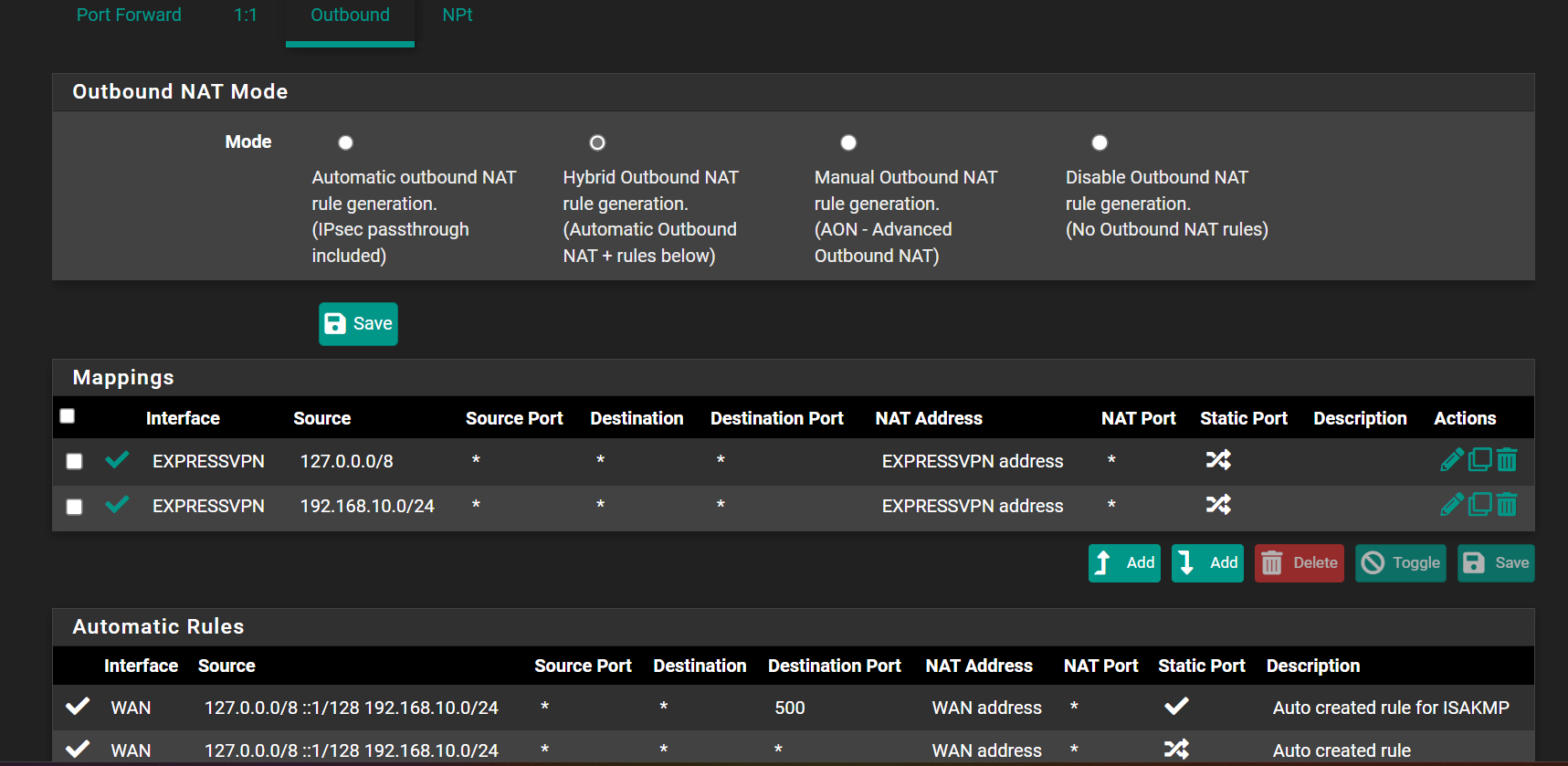Click enabled checkmark of the port 500-less WAN auto rule

(x=78, y=749)
